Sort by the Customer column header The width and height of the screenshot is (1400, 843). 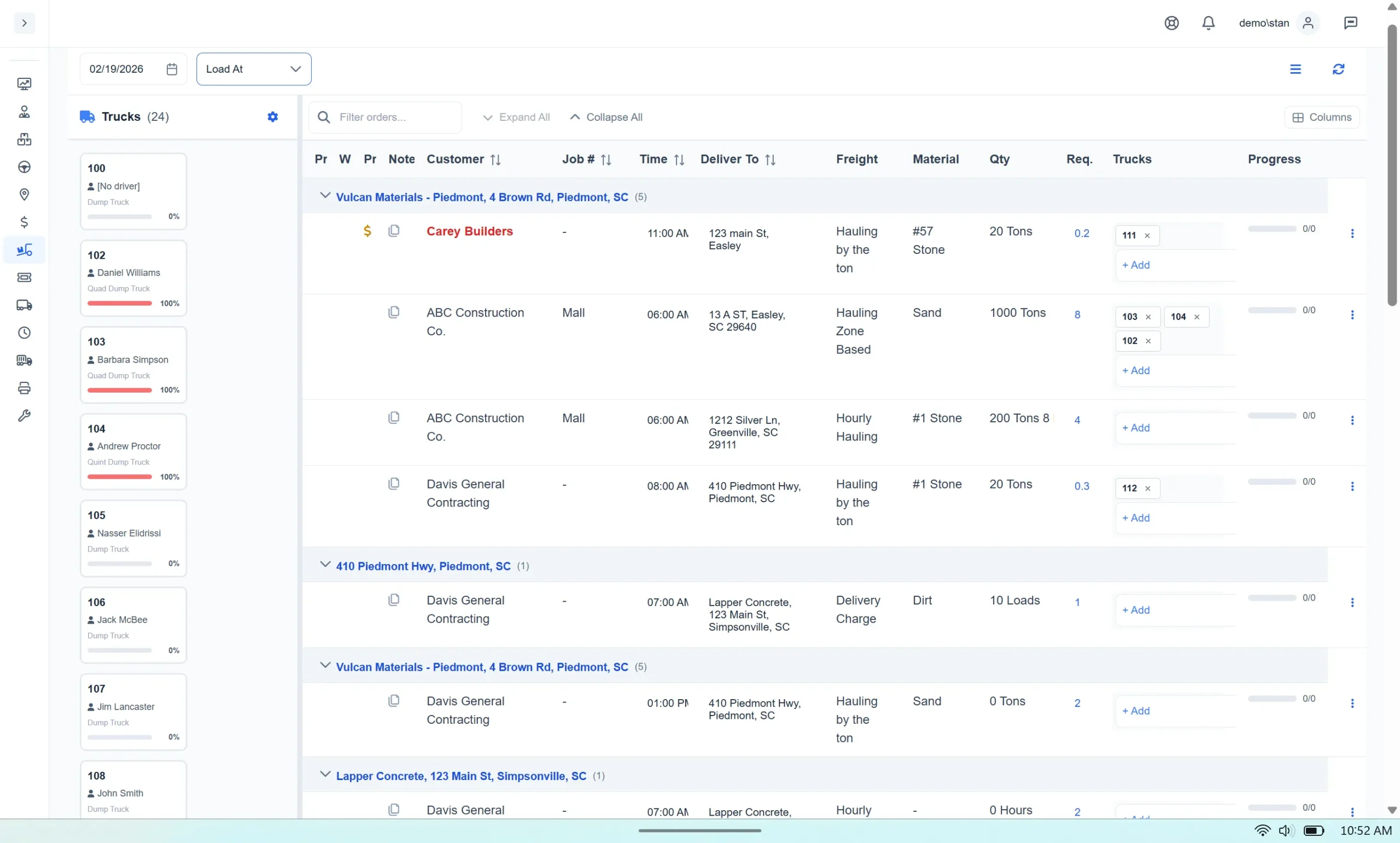point(463,159)
